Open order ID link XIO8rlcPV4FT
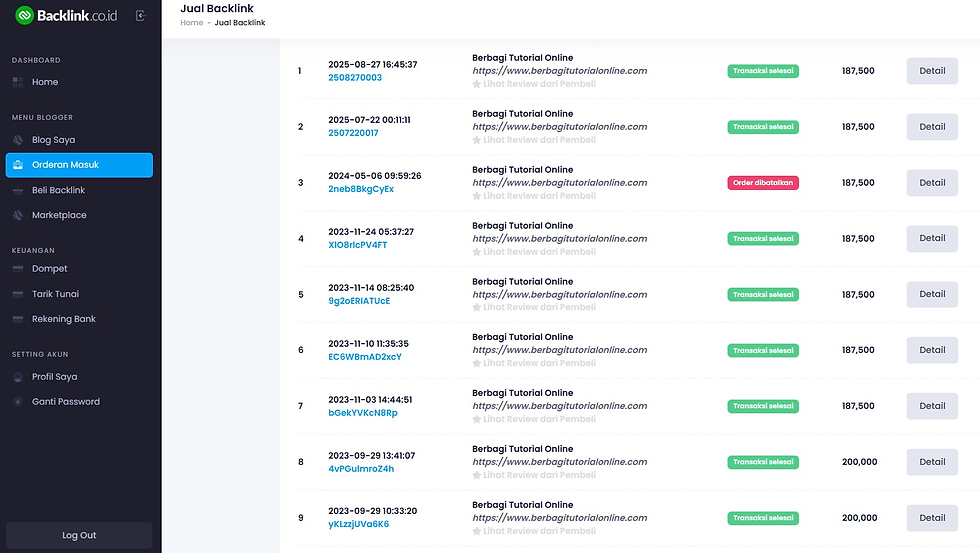The height and width of the screenshot is (553, 980). click(x=358, y=245)
